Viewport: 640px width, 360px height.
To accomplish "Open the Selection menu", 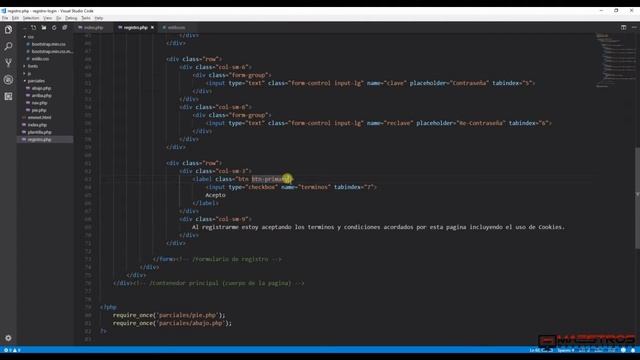I will [x=31, y=18].
